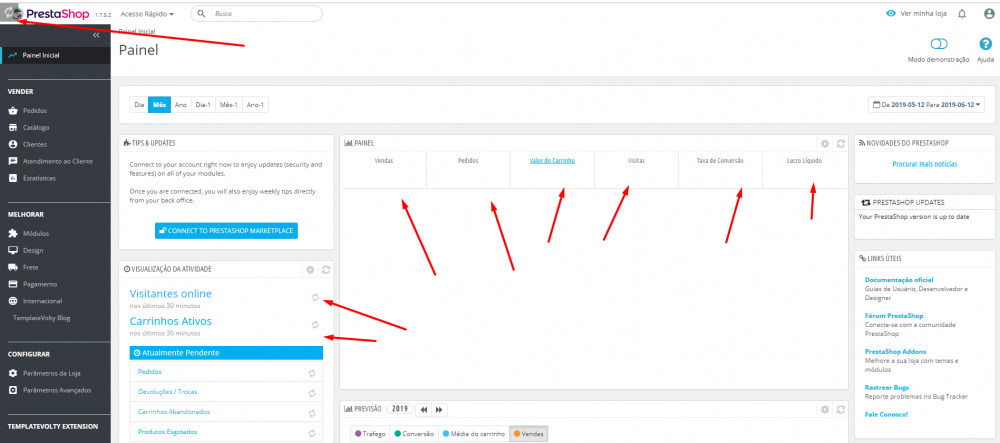This screenshot has height=443, width=1000.
Task: Click Carrinhos Abandonados row
Action: tap(226, 412)
